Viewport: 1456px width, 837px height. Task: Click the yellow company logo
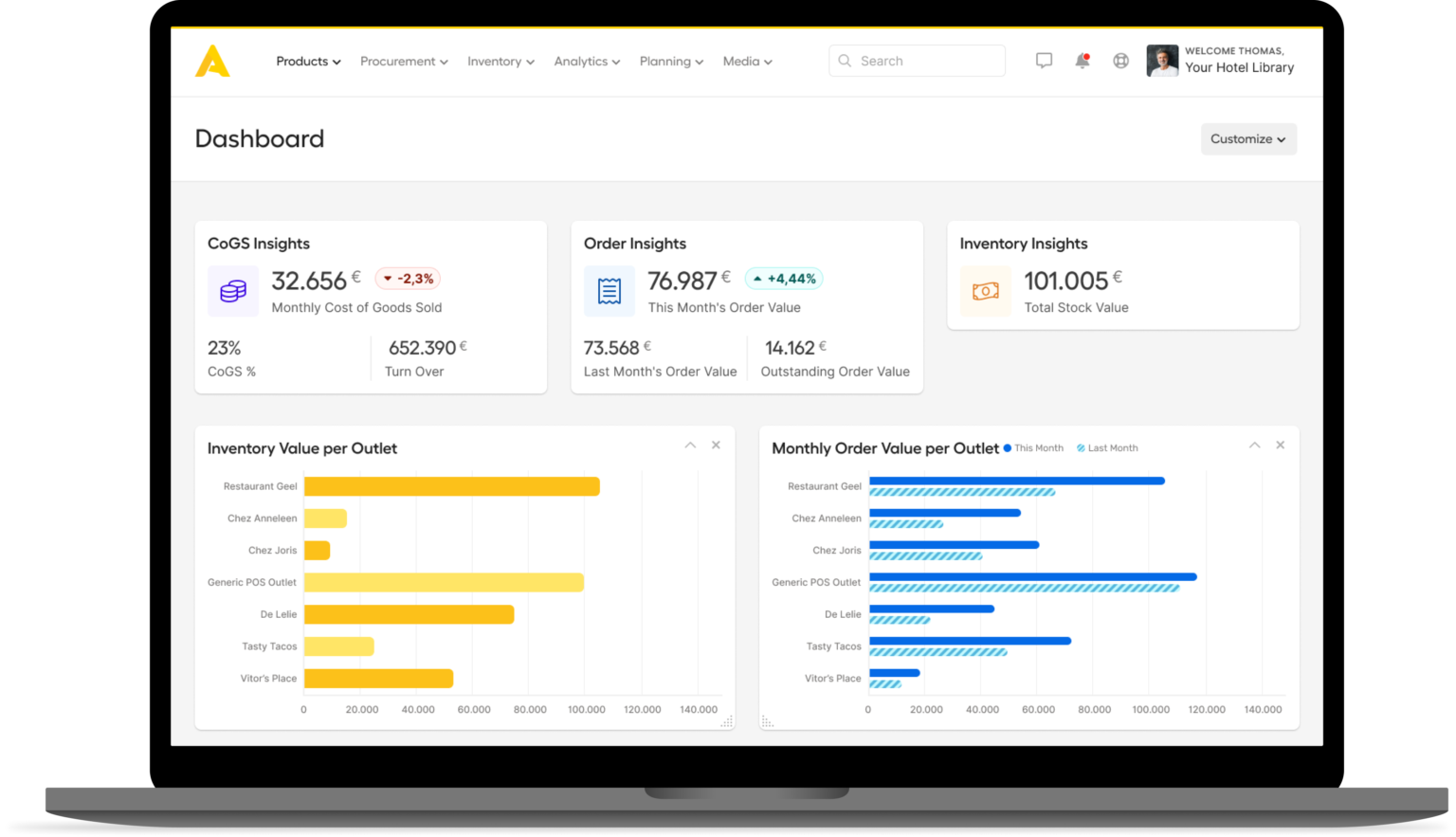click(212, 60)
